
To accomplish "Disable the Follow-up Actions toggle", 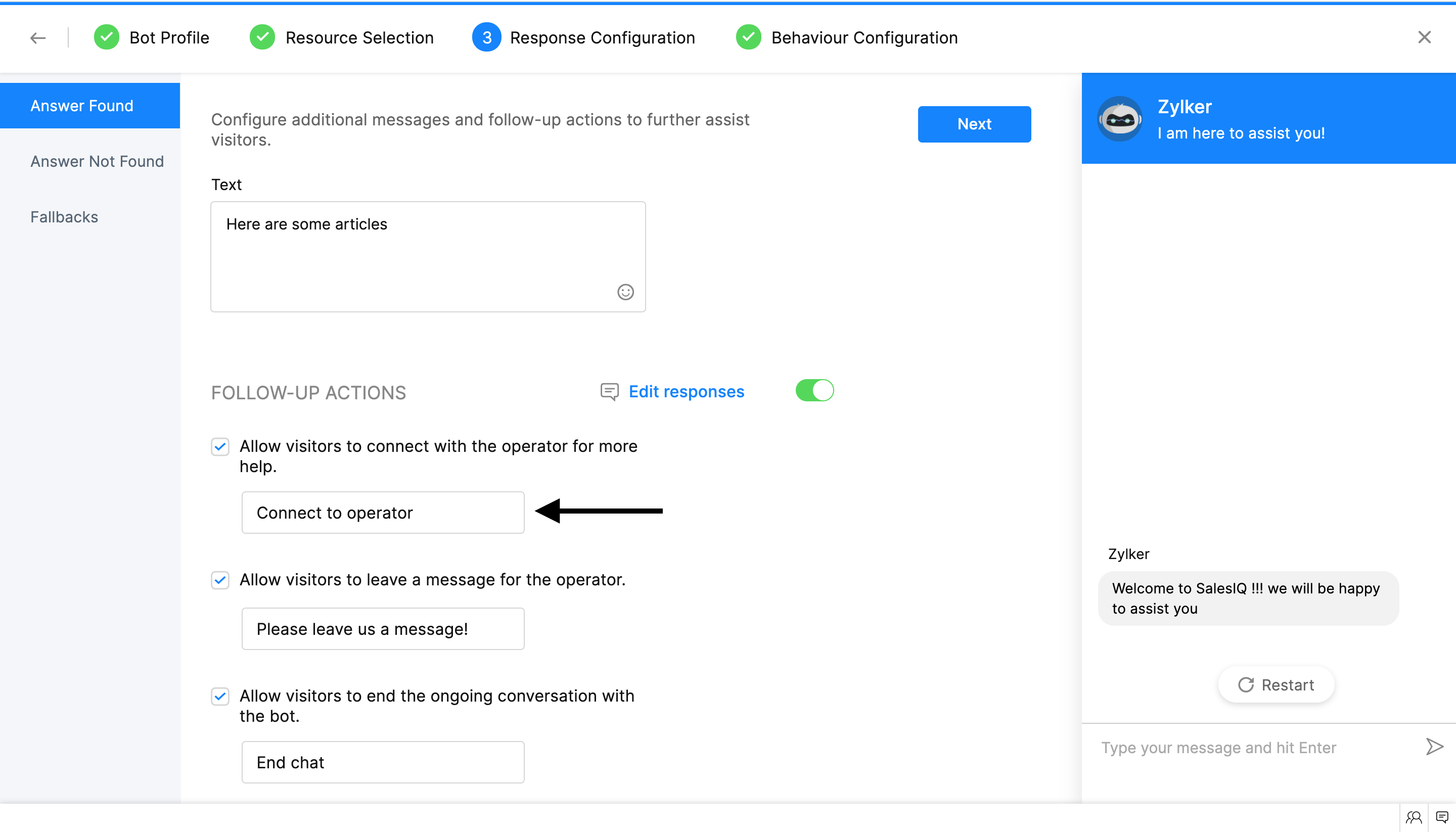I will point(814,391).
